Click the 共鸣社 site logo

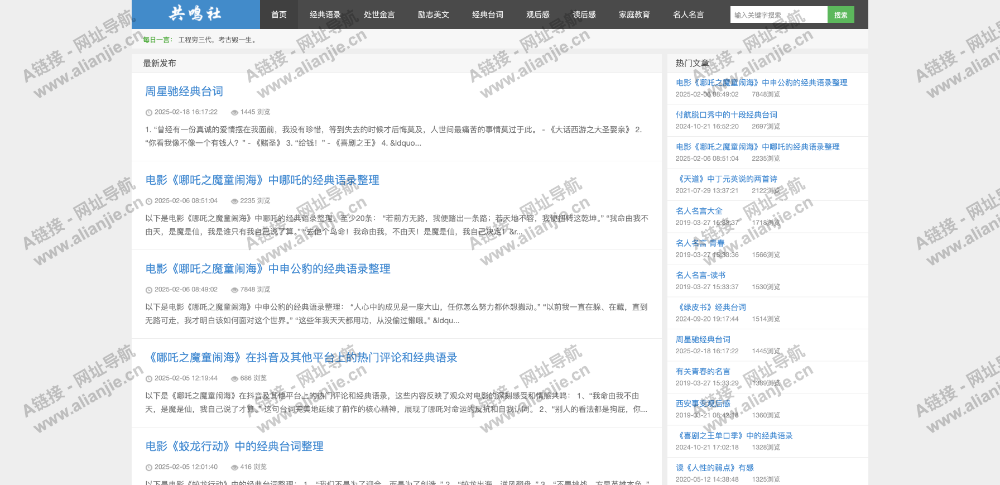(196, 14)
